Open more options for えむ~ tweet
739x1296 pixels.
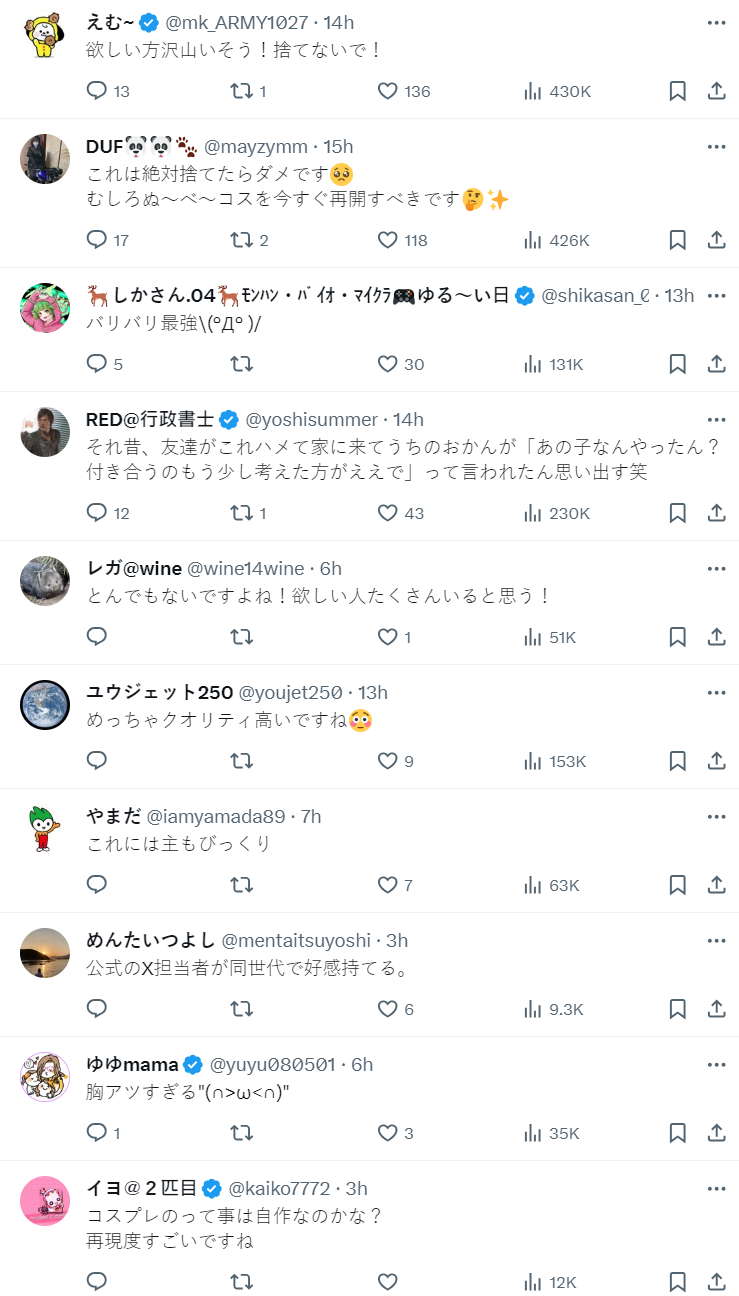point(716,23)
